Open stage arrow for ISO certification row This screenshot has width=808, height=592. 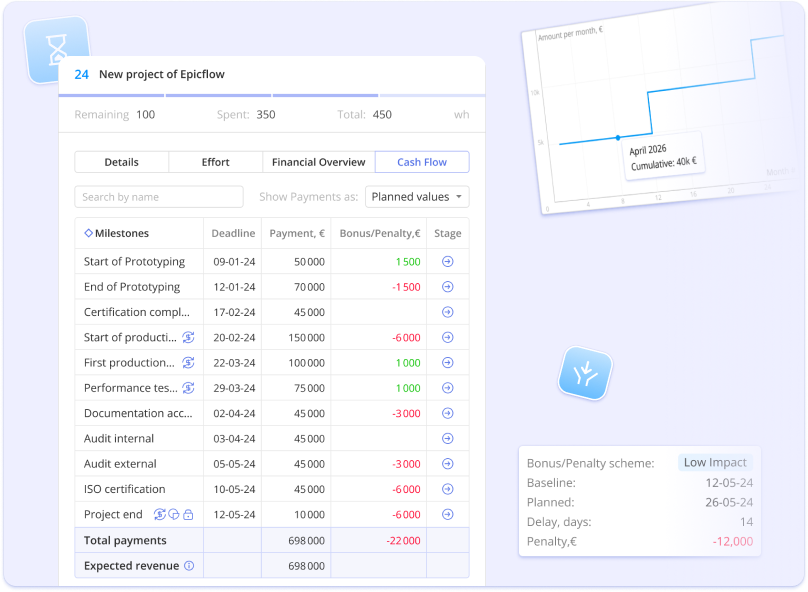coord(447,489)
